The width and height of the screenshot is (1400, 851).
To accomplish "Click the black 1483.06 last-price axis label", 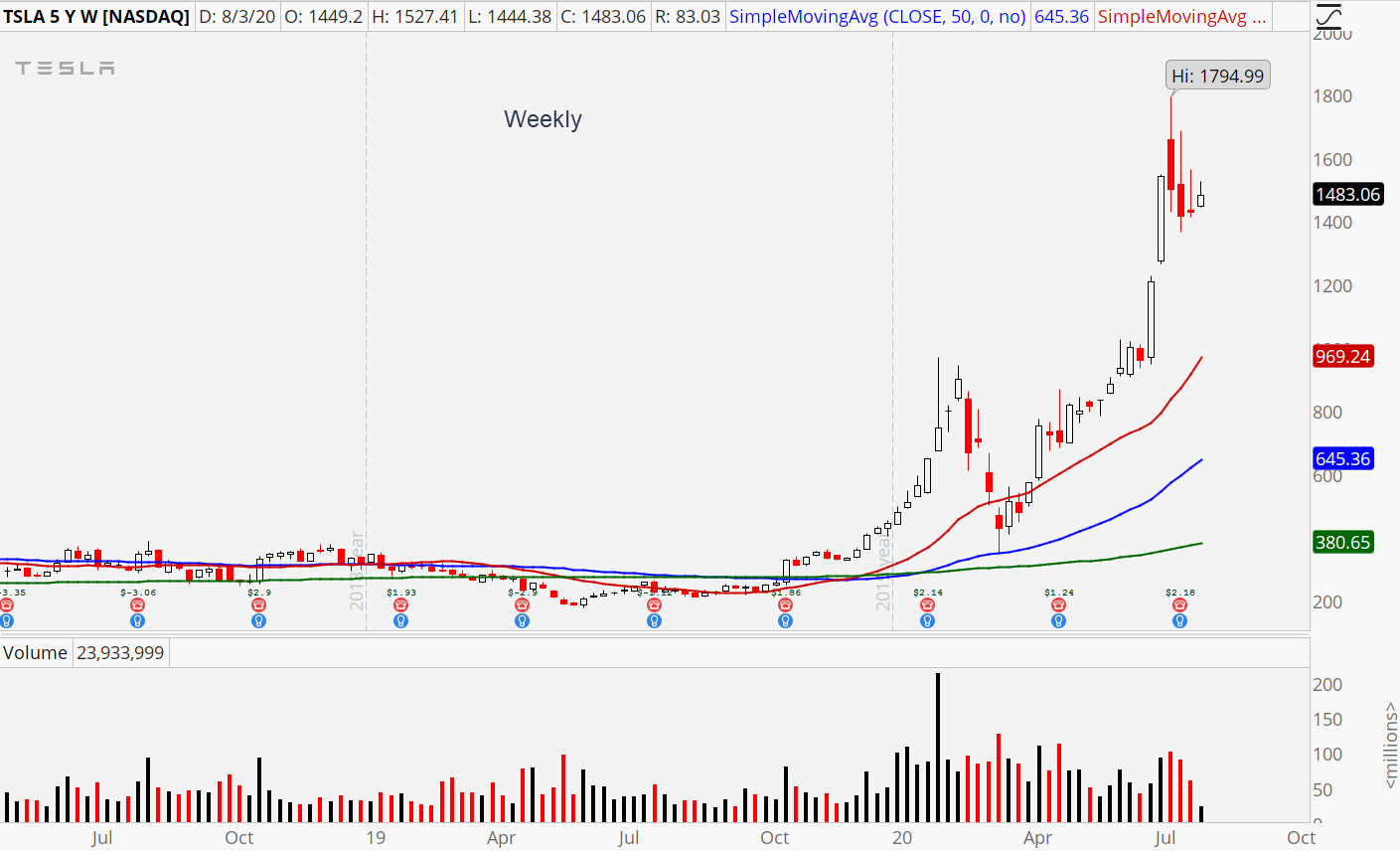I will coord(1346,195).
